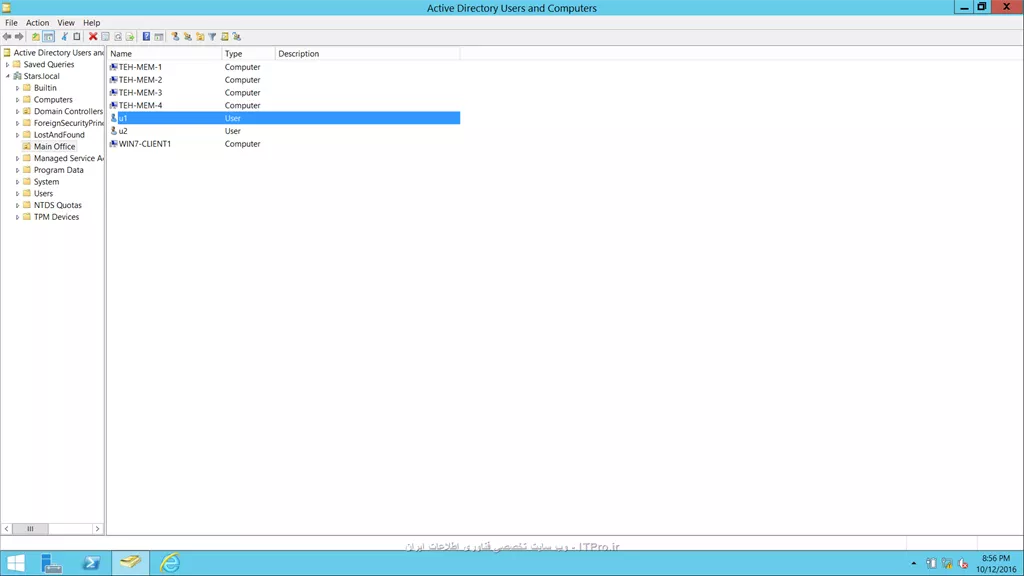Select the WIN7-CLIENT1 computer row
This screenshot has height=576, width=1024.
284,144
